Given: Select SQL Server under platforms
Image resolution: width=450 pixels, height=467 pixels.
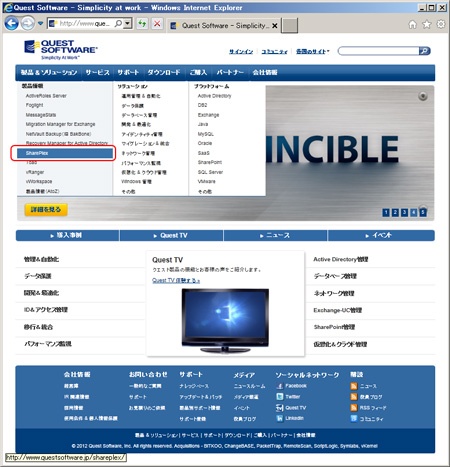Looking at the screenshot, I should coord(210,172).
